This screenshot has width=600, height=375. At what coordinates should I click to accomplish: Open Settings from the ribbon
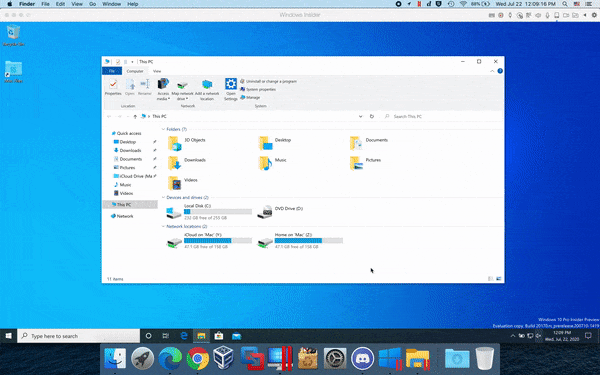(231, 89)
